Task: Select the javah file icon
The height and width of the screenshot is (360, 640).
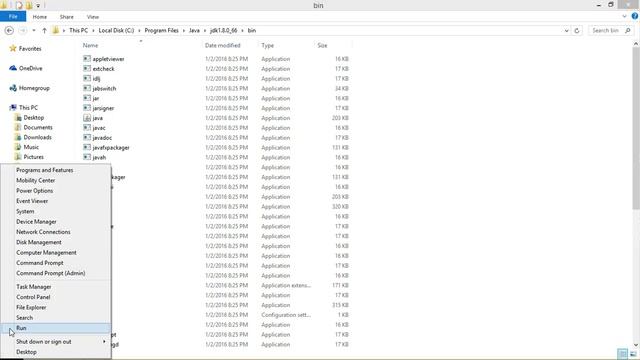Action: [x=87, y=157]
